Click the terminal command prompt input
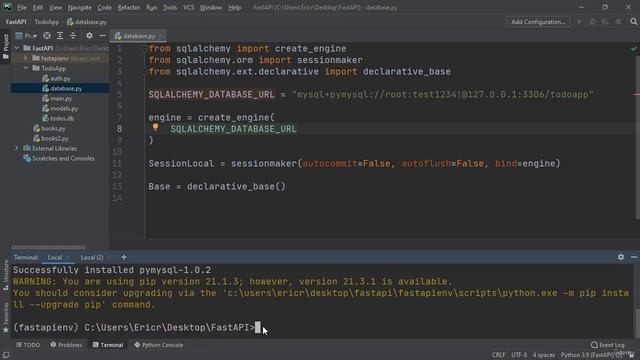Image resolution: width=640 pixels, height=360 pixels. (258, 328)
